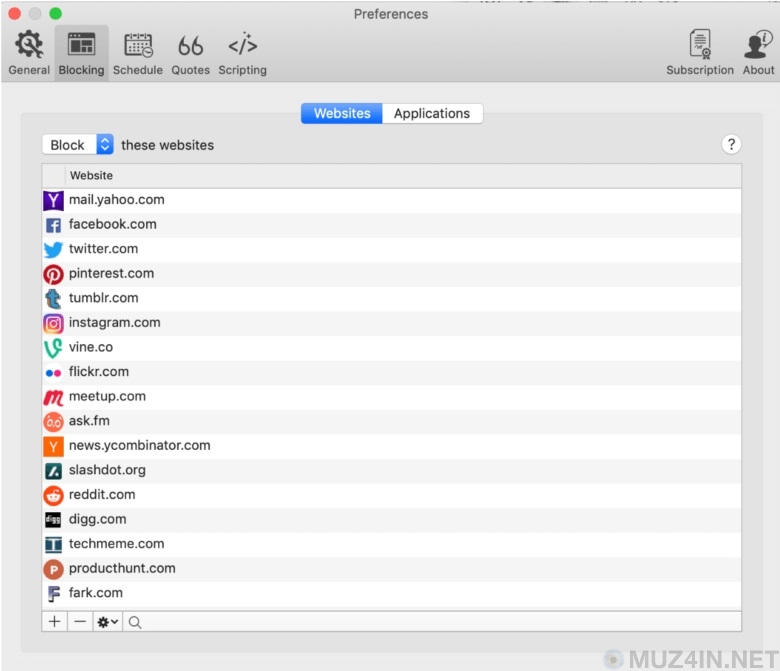Open the About pane

(x=758, y=53)
